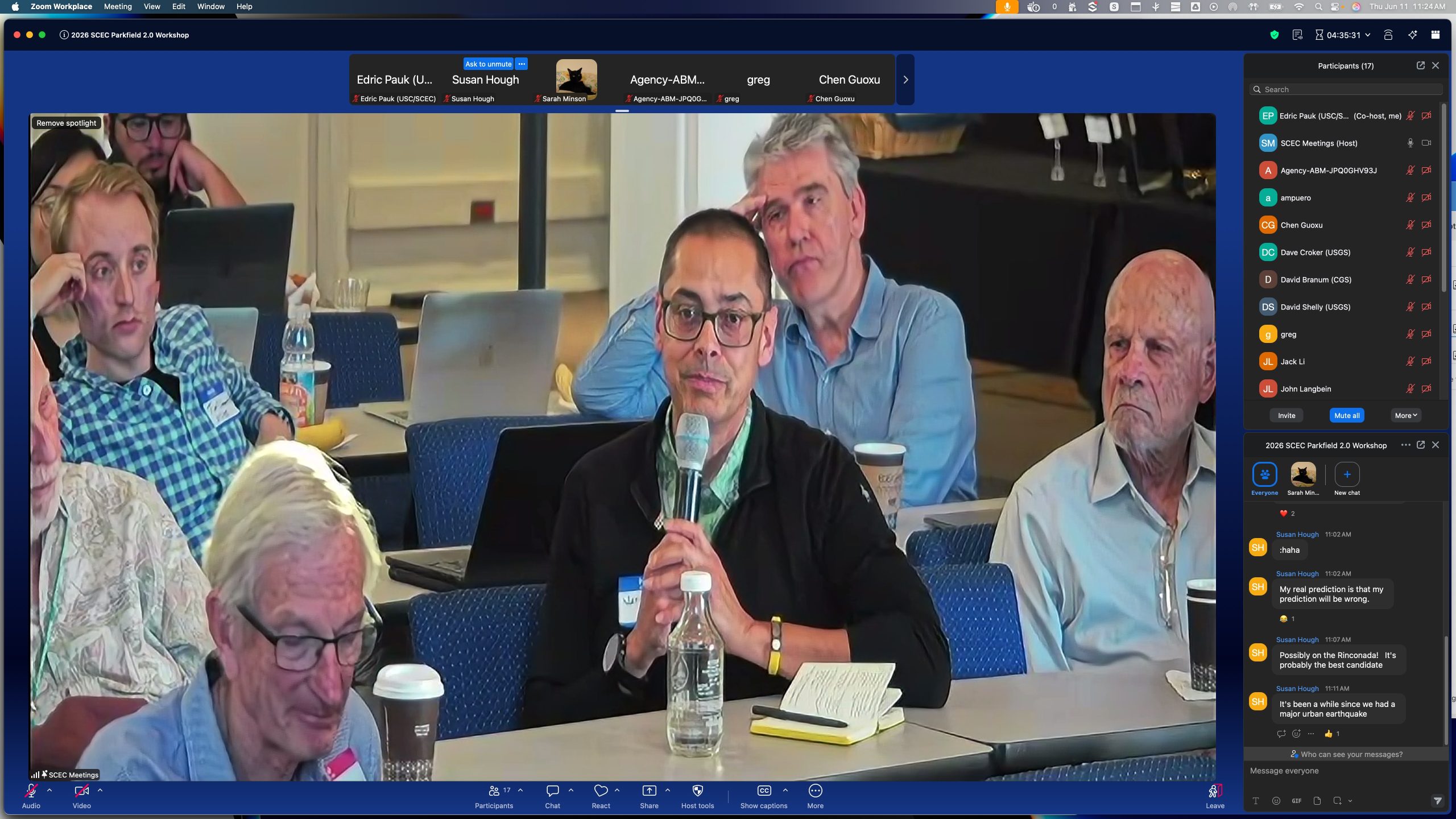Open the Chat panel from the toolbar
This screenshot has height=819, width=1456.
point(552,796)
